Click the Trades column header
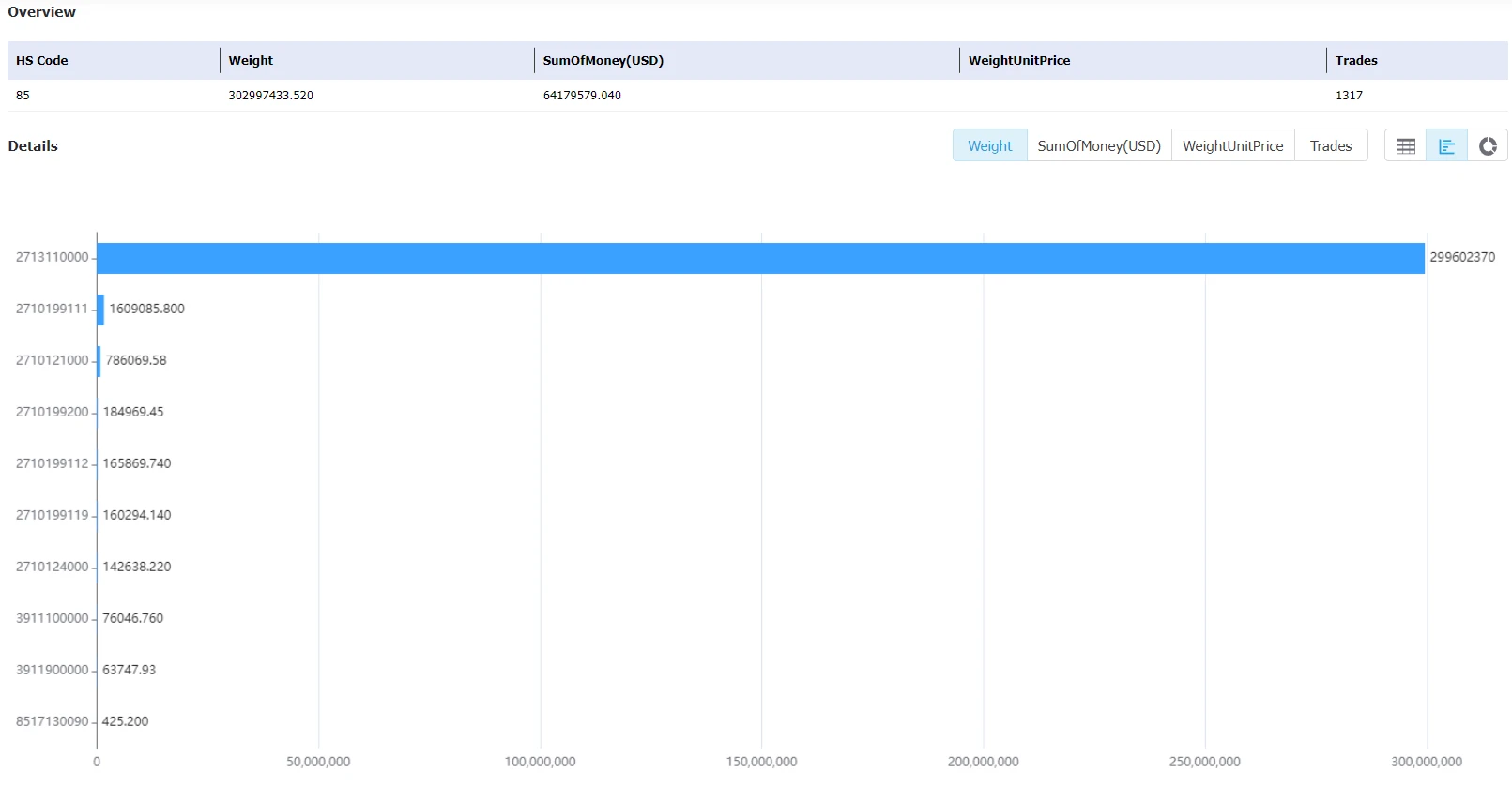The height and width of the screenshot is (787, 1512). (x=1356, y=60)
